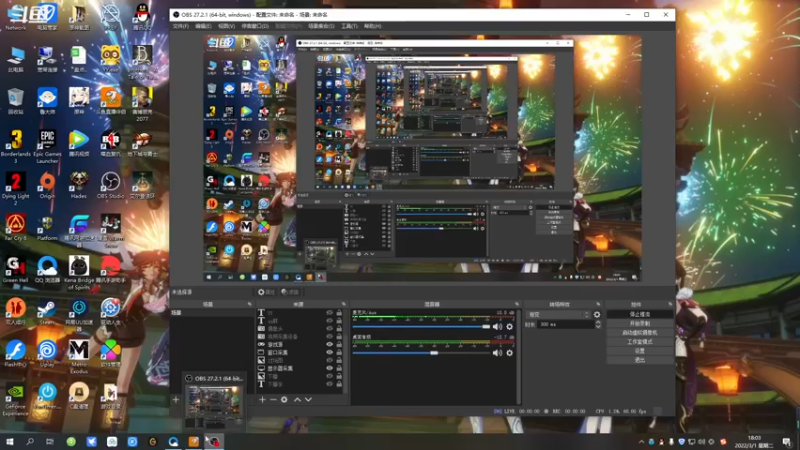Toggle visibility eye of 摄像头 source
Viewport: 800px width, 450px height.
[330, 329]
